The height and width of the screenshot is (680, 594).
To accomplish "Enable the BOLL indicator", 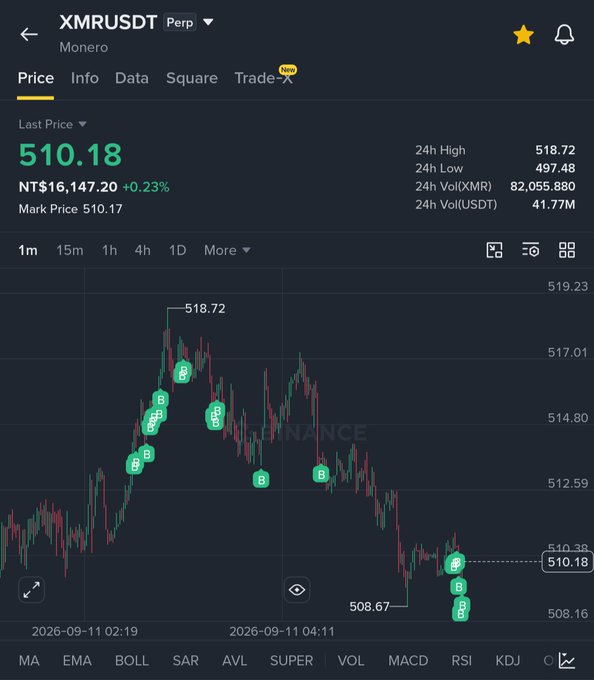I will point(132,660).
